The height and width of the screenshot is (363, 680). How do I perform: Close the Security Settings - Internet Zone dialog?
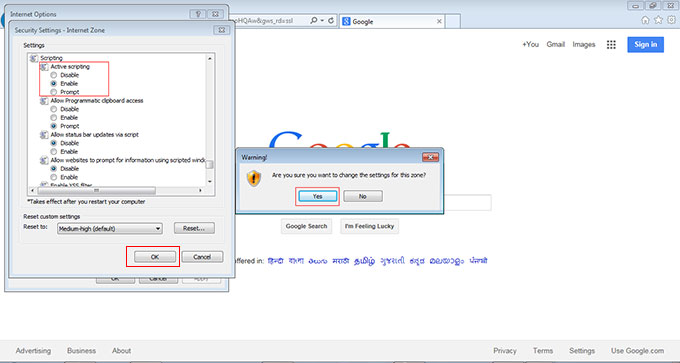pyautogui.click(x=222, y=30)
